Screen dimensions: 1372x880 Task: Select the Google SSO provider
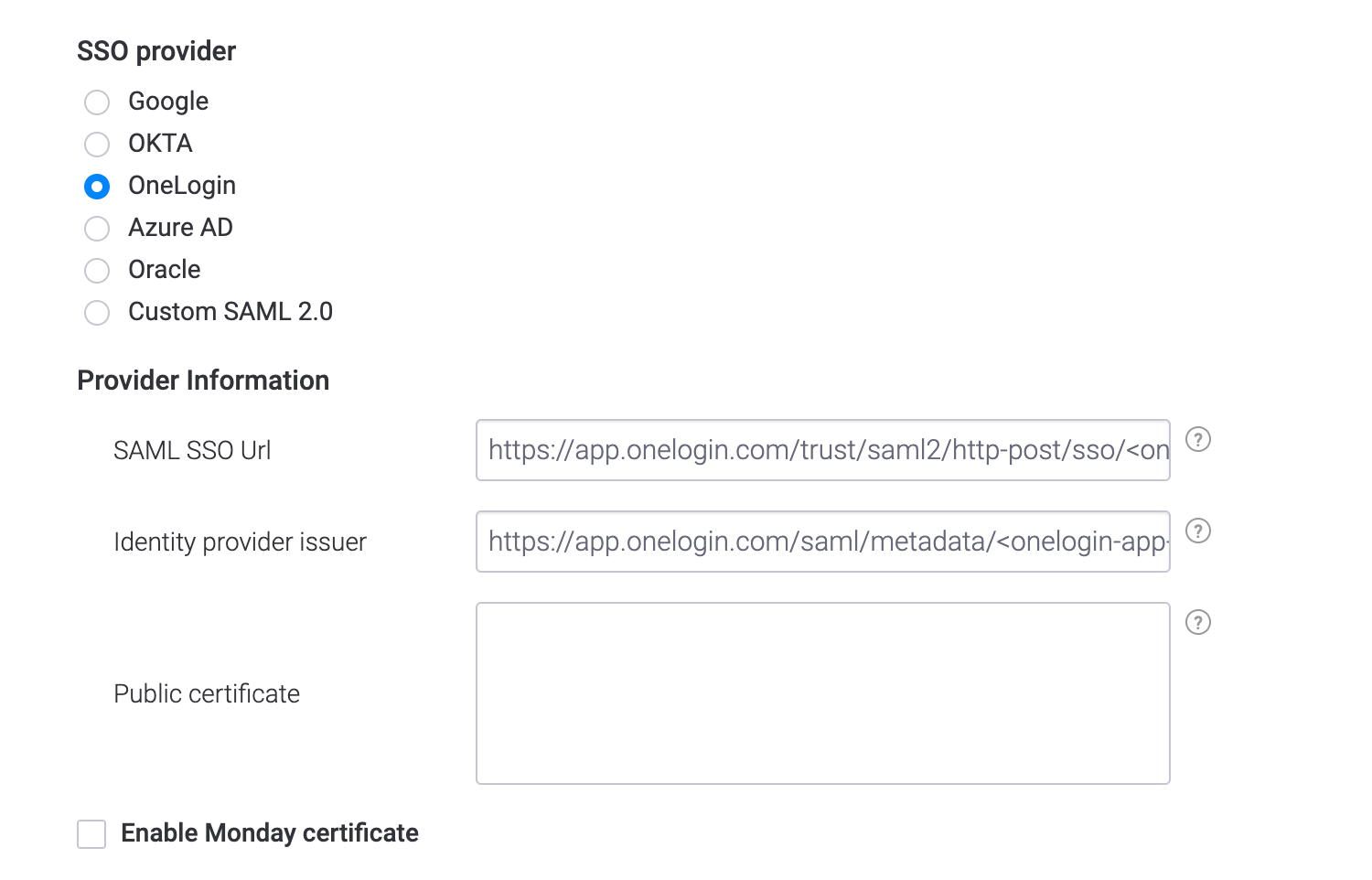click(x=97, y=102)
